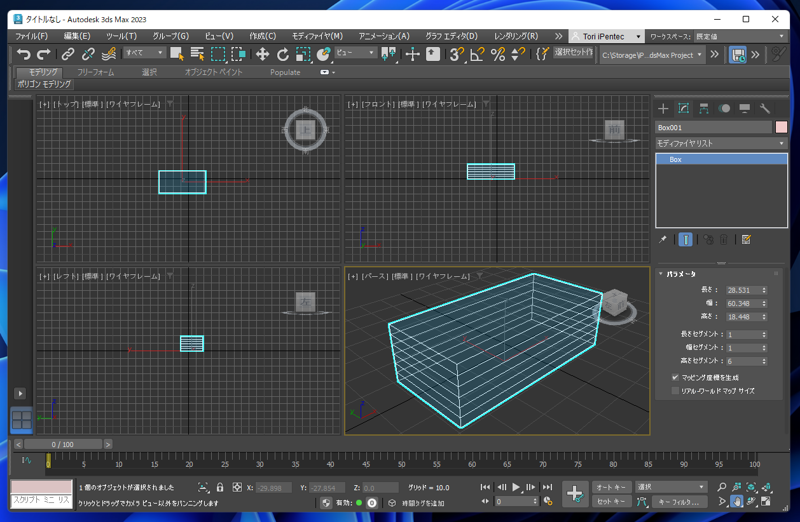Open the reference coordinate ビュー dropdown
The image size is (800, 522).
pyautogui.click(x=356, y=53)
